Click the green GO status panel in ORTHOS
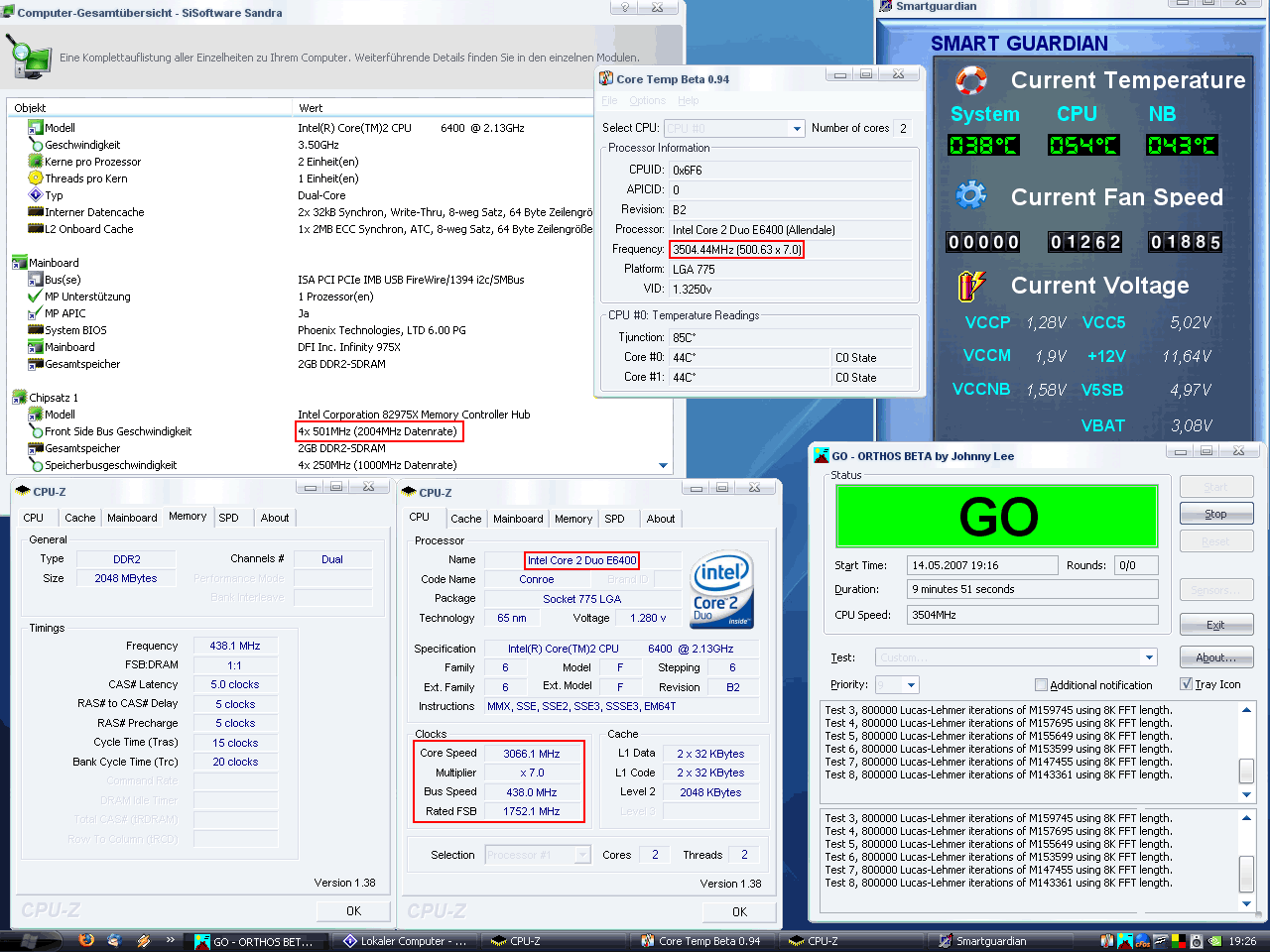 997,516
